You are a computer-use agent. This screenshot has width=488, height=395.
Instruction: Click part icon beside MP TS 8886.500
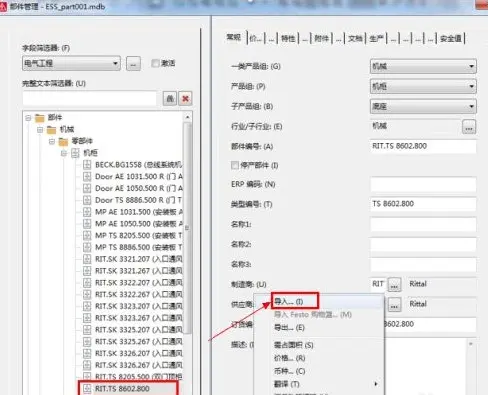coord(87,247)
